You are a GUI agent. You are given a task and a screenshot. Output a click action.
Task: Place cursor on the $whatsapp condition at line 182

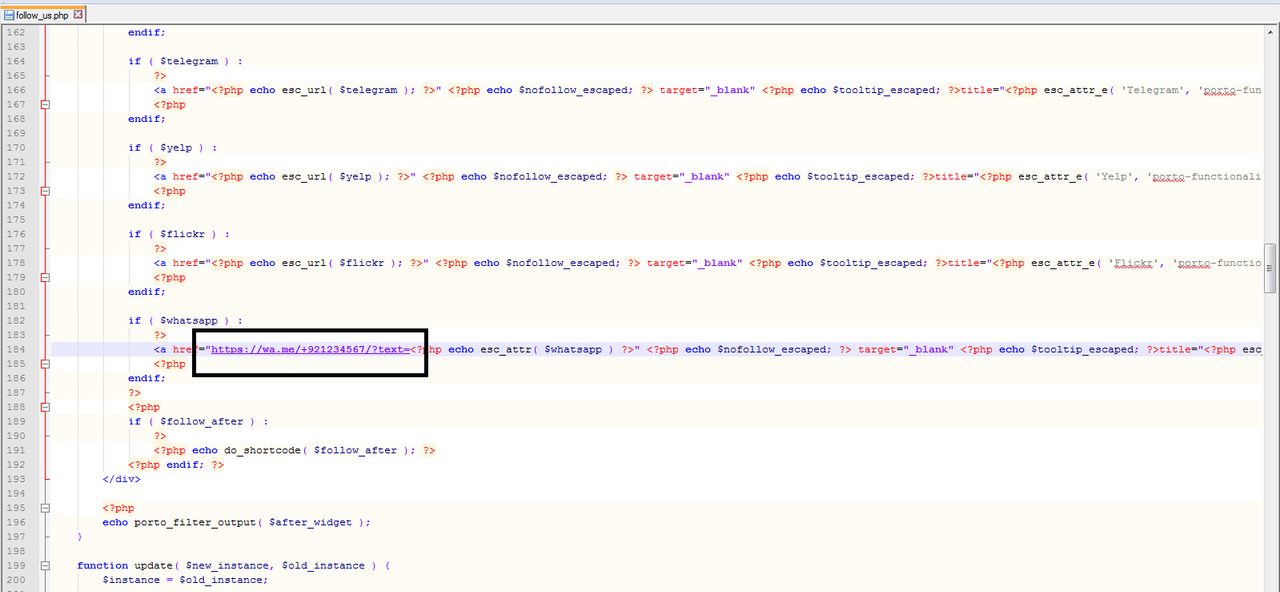(192, 321)
